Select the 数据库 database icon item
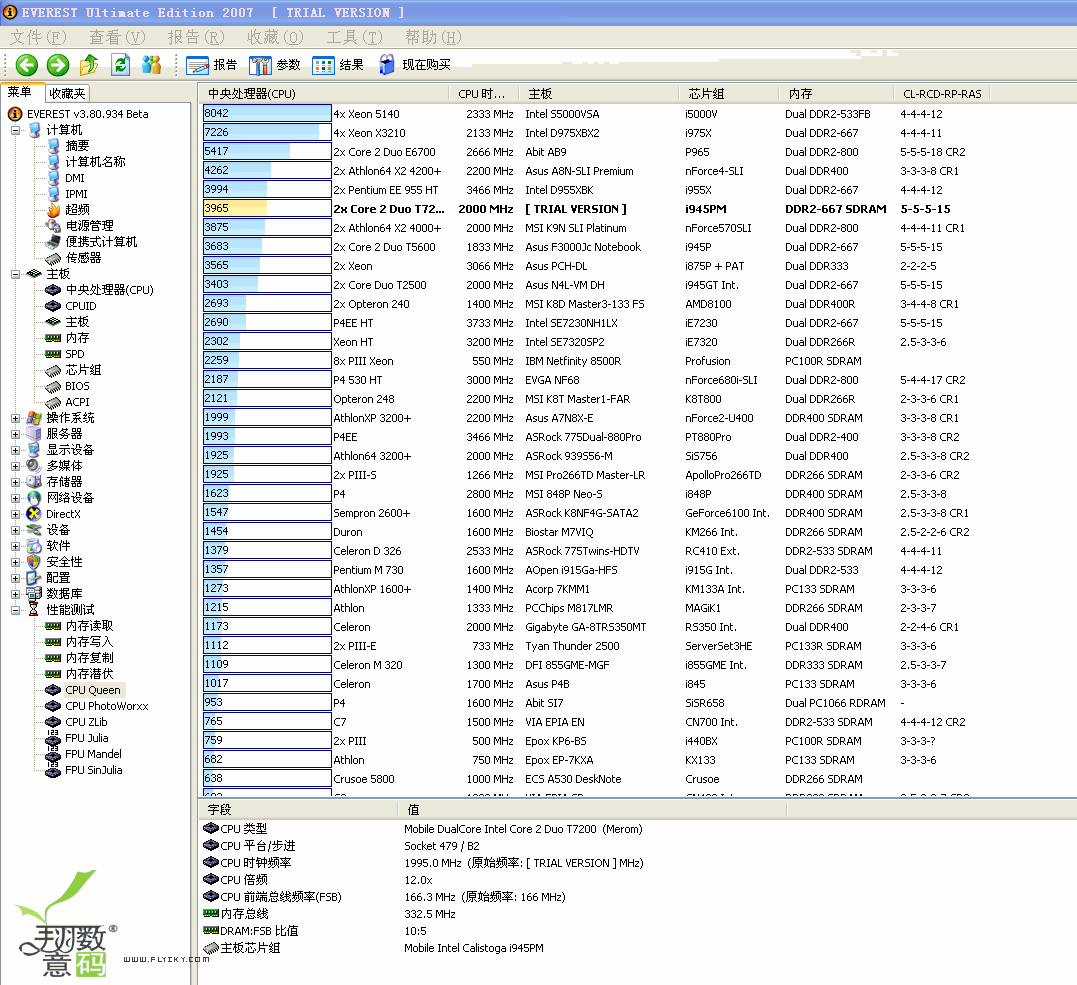This screenshot has width=1077, height=985. pyautogui.click(x=34, y=593)
